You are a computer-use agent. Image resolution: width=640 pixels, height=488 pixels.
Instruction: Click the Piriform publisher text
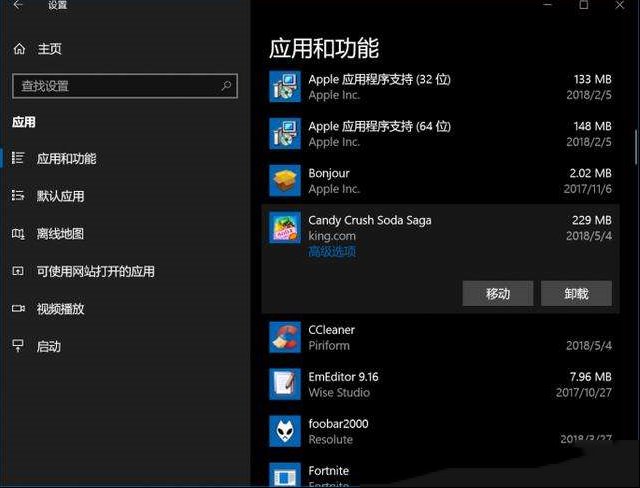[x=329, y=346]
